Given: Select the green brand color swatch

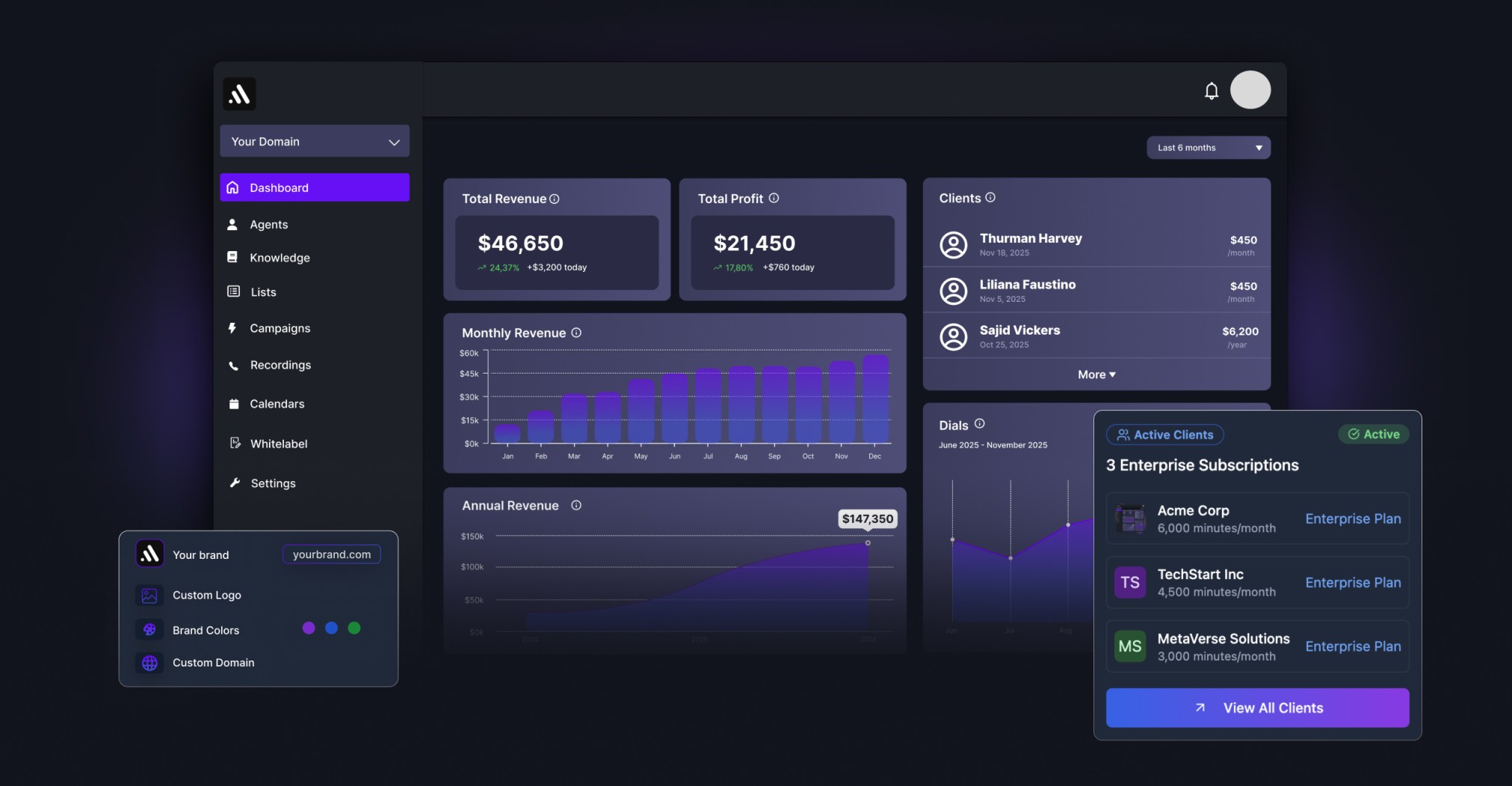Looking at the screenshot, I should (354, 628).
